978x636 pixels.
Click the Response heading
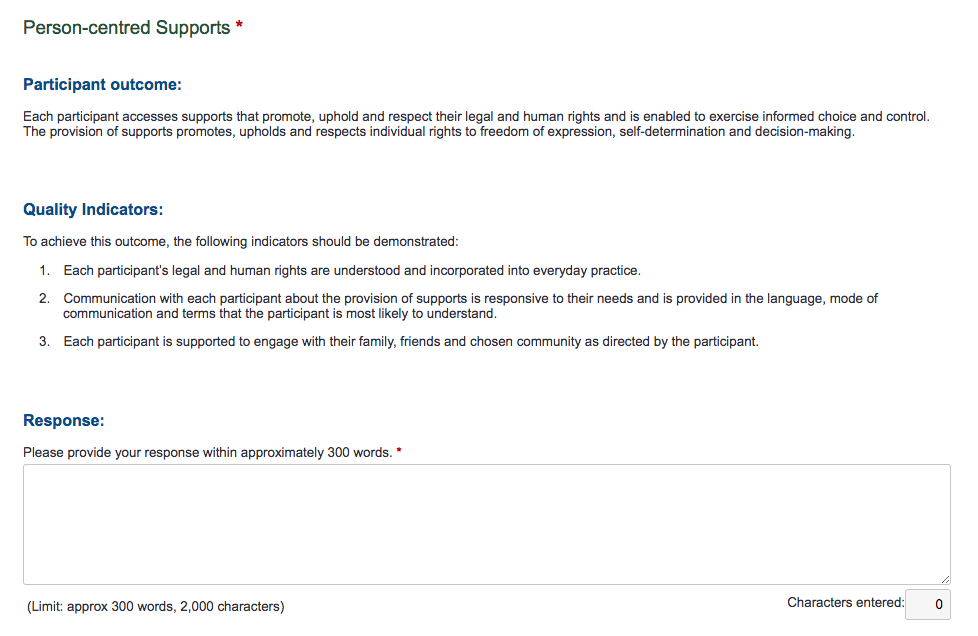tap(64, 420)
